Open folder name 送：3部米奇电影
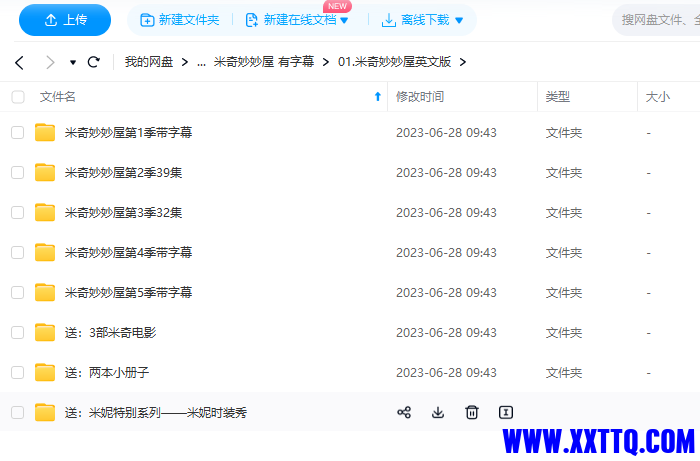The width and height of the screenshot is (700, 461). pyautogui.click(x=111, y=332)
